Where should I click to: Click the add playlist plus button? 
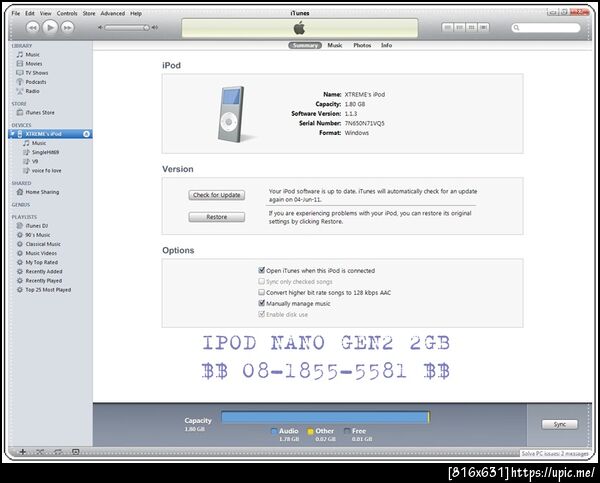[x=23, y=452]
